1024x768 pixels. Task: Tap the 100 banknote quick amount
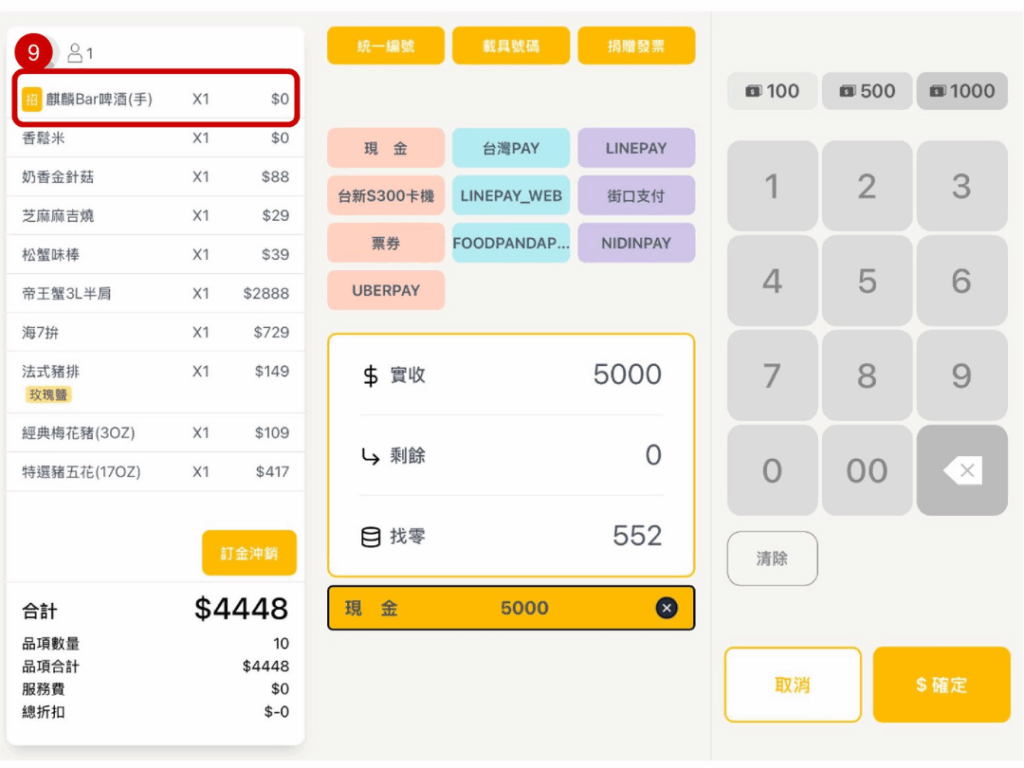(772, 91)
